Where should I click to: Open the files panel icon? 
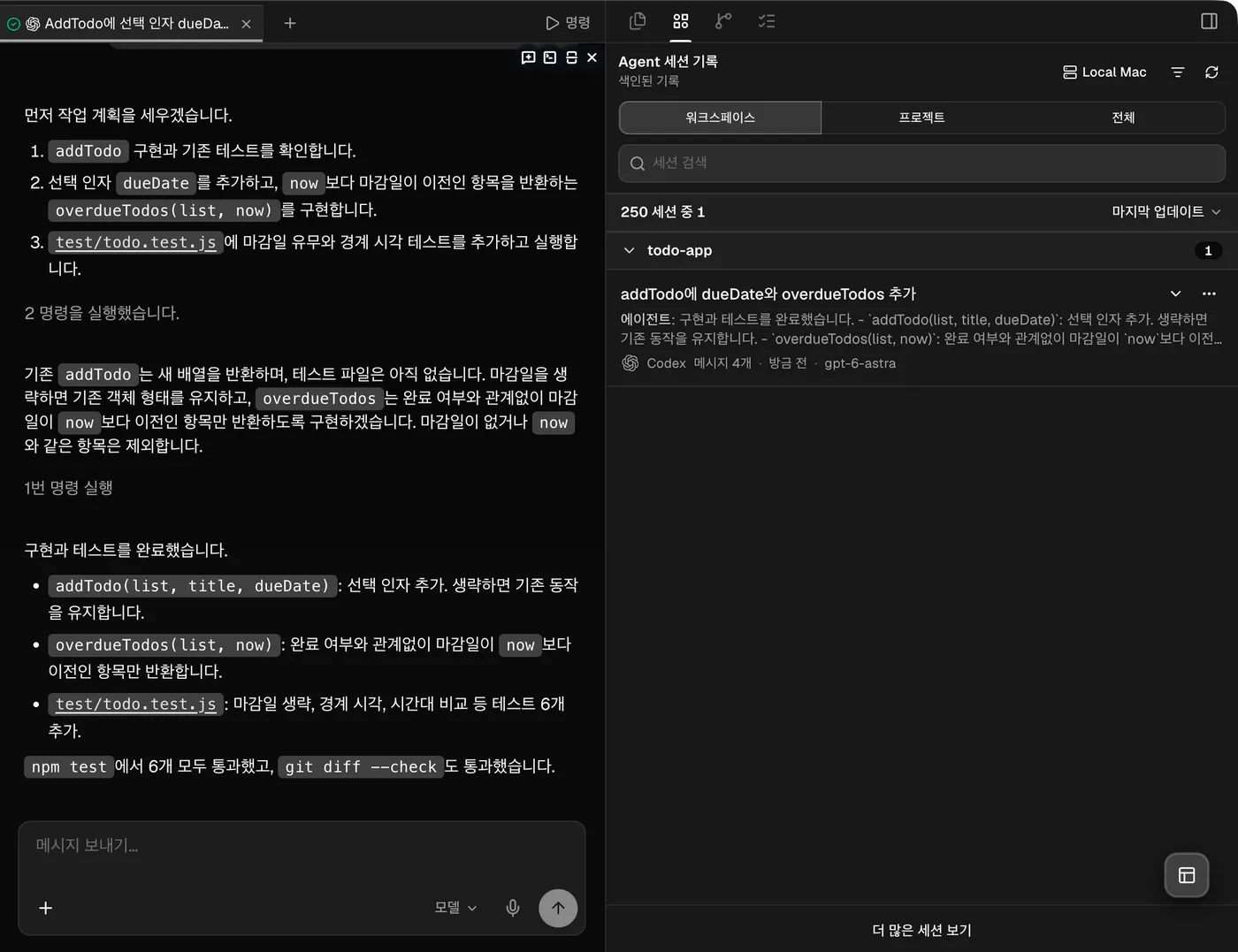click(x=637, y=20)
